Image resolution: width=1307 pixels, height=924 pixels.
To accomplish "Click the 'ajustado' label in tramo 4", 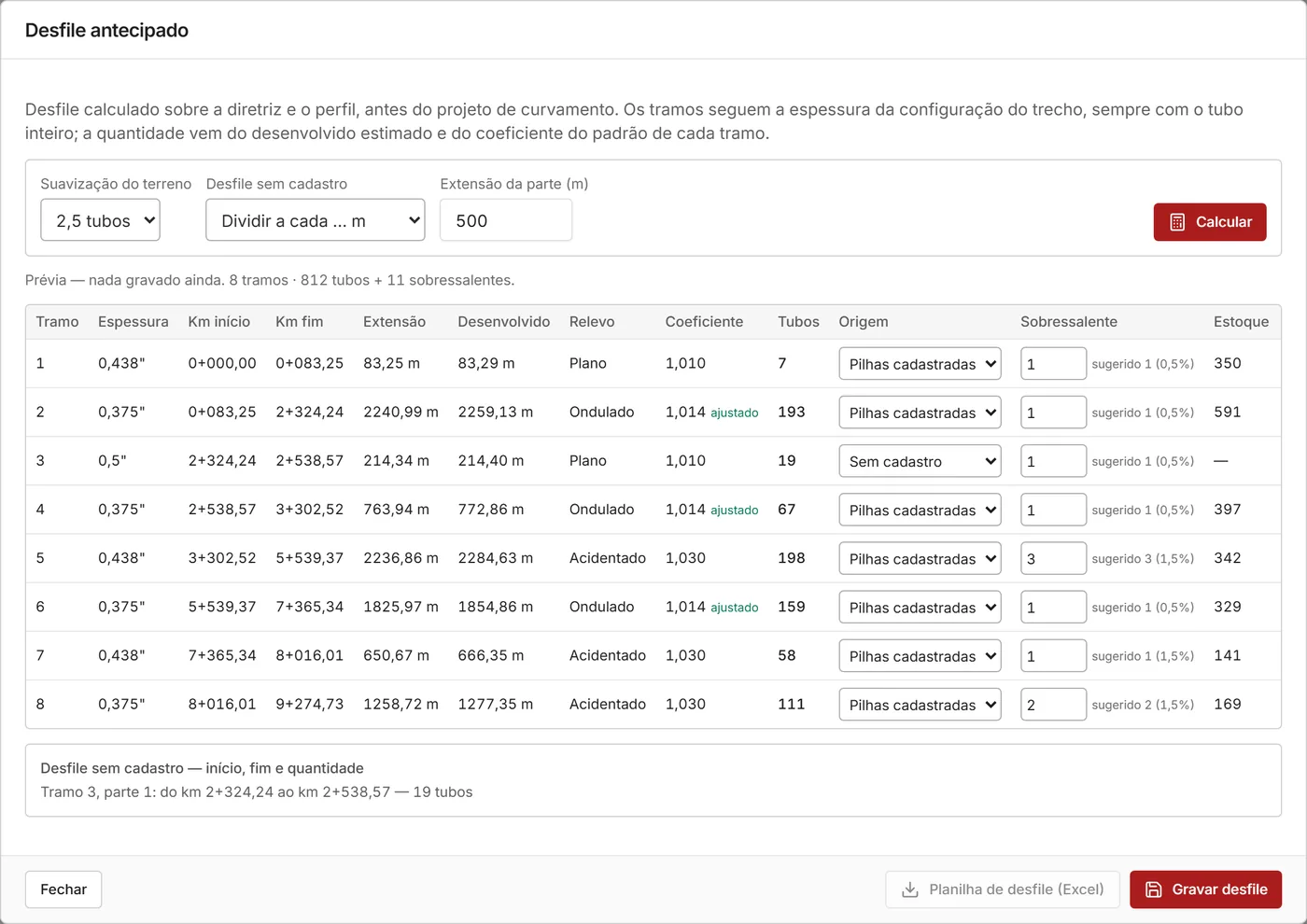I will tap(735, 510).
